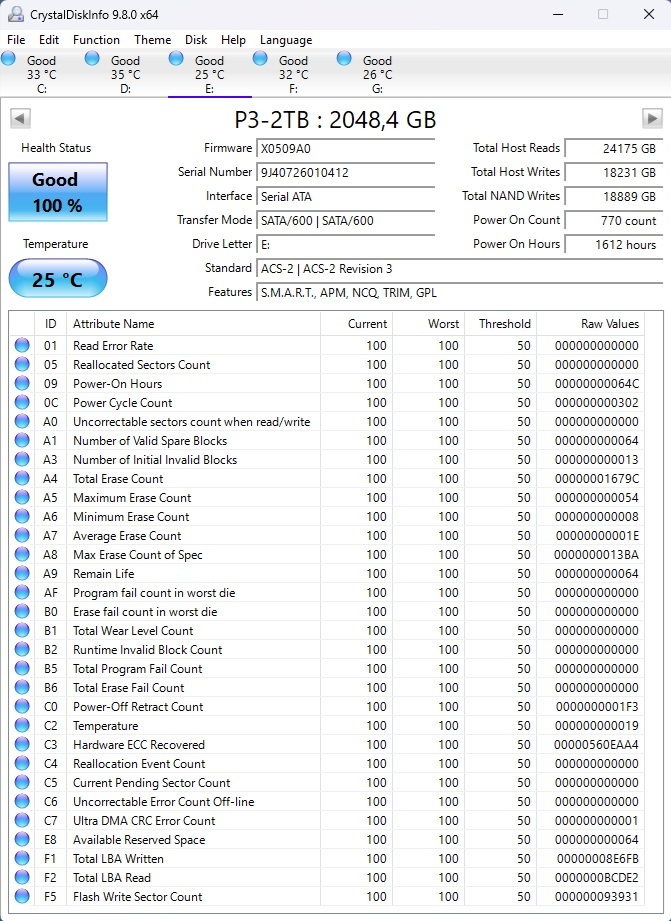This screenshot has width=671, height=921.
Task: Select the E: drive tab
Action: [210, 74]
